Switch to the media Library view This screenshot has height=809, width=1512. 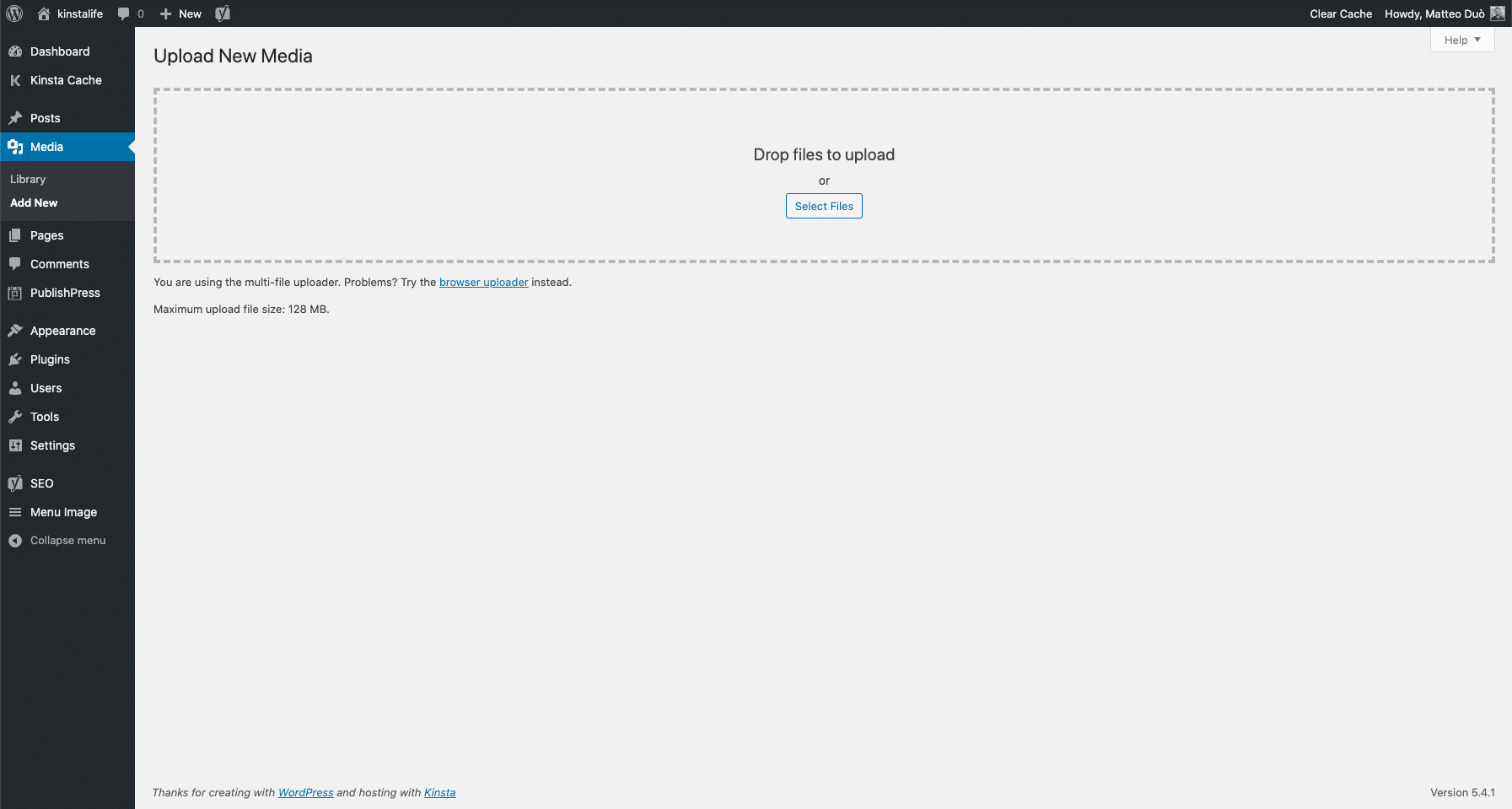pos(27,179)
